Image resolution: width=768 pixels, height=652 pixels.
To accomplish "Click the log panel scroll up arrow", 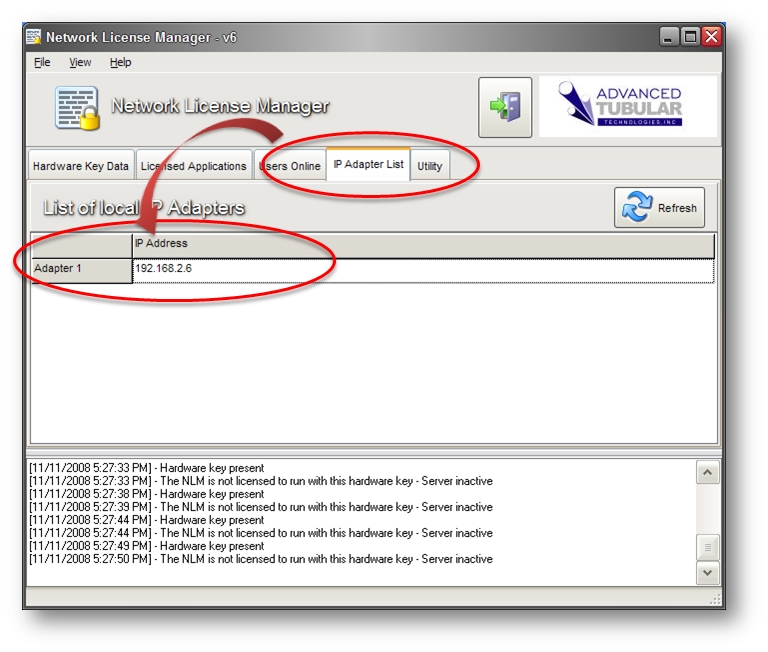I will [708, 473].
